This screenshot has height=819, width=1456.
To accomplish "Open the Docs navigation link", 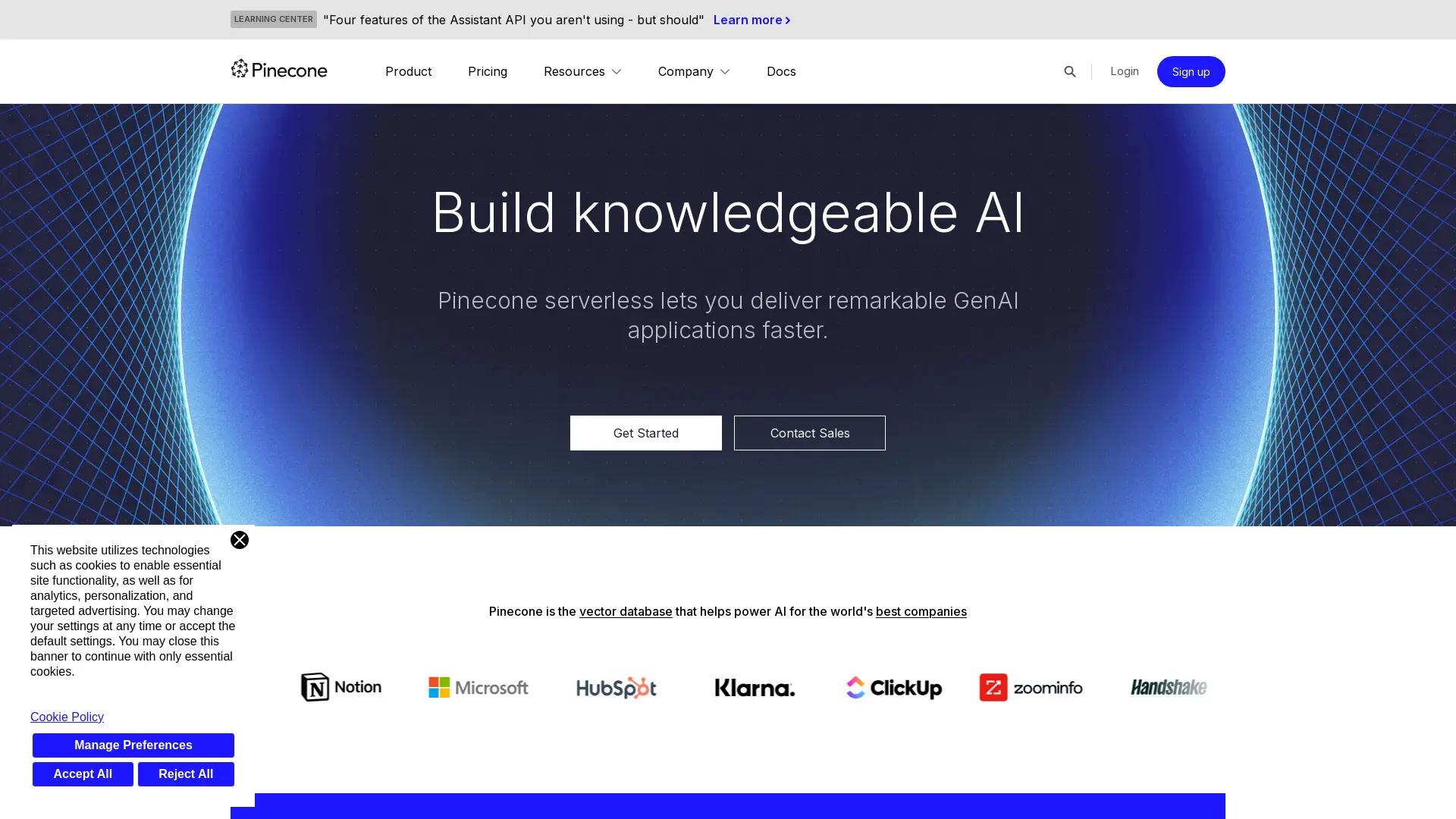I will [780, 71].
